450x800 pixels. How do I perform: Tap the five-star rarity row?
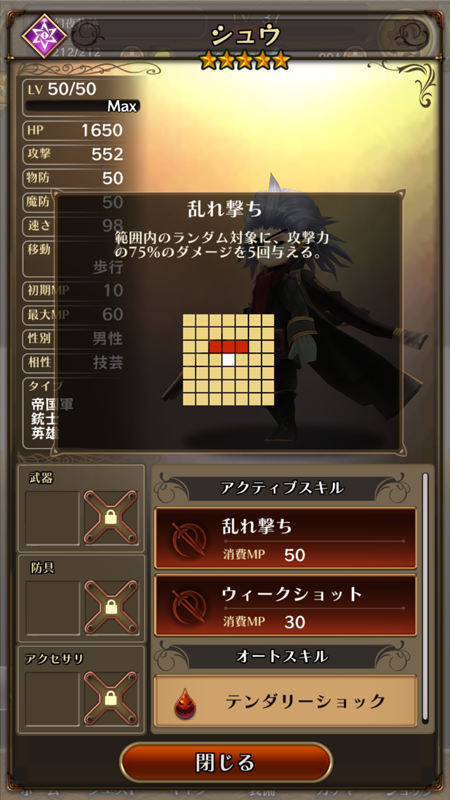pos(245,61)
